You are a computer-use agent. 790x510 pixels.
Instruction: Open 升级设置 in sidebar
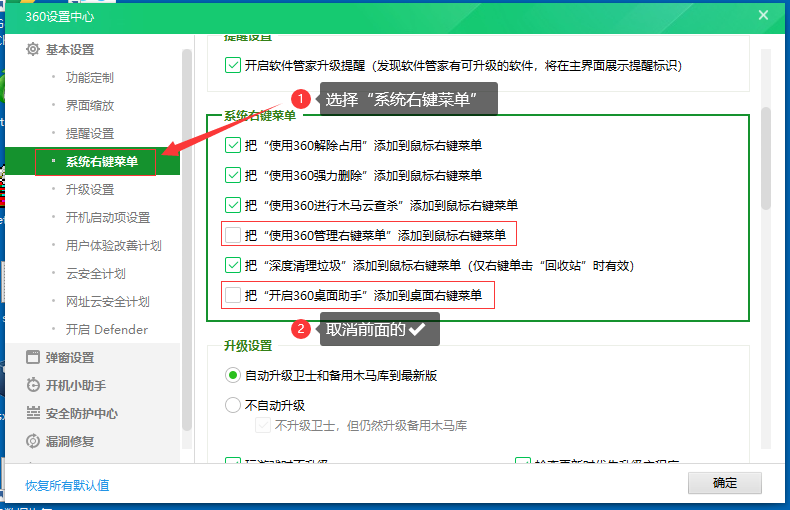[90, 189]
